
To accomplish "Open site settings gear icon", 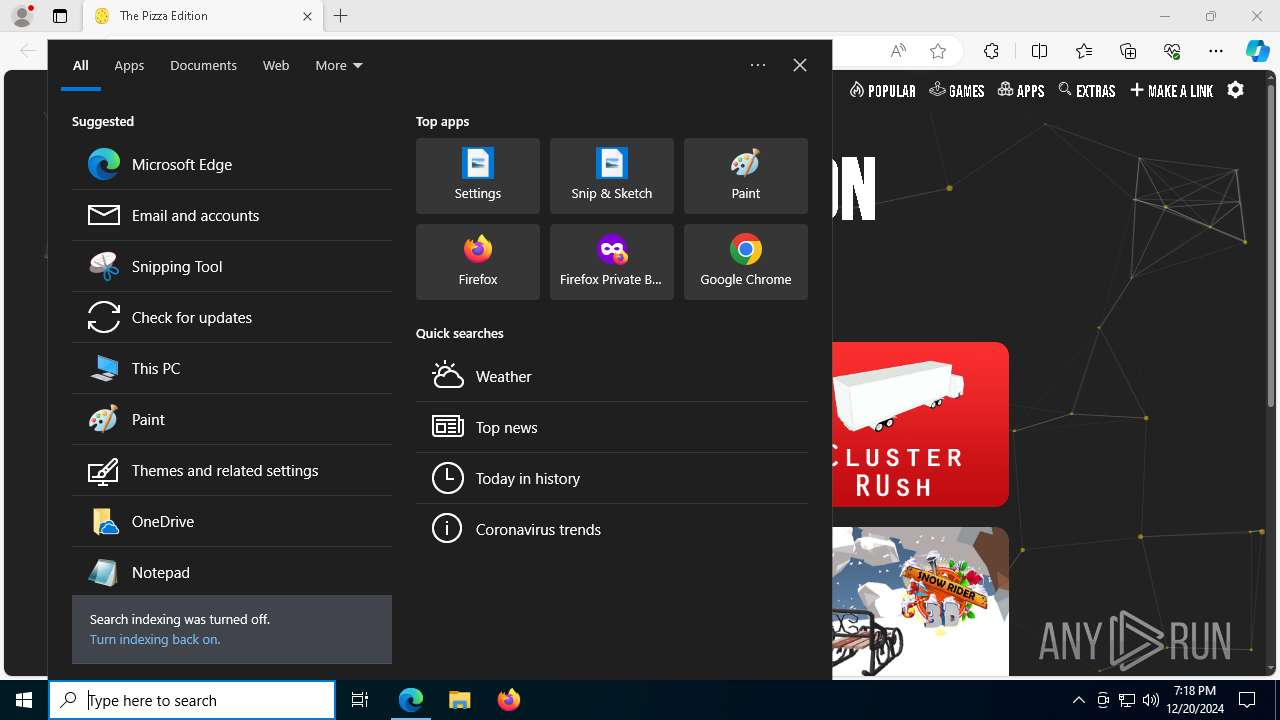I will click(x=1236, y=90).
